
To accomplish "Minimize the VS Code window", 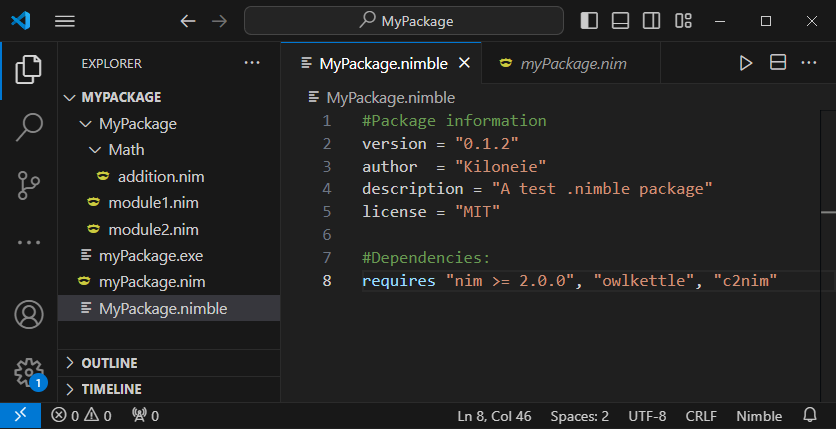I will tap(720, 21).
